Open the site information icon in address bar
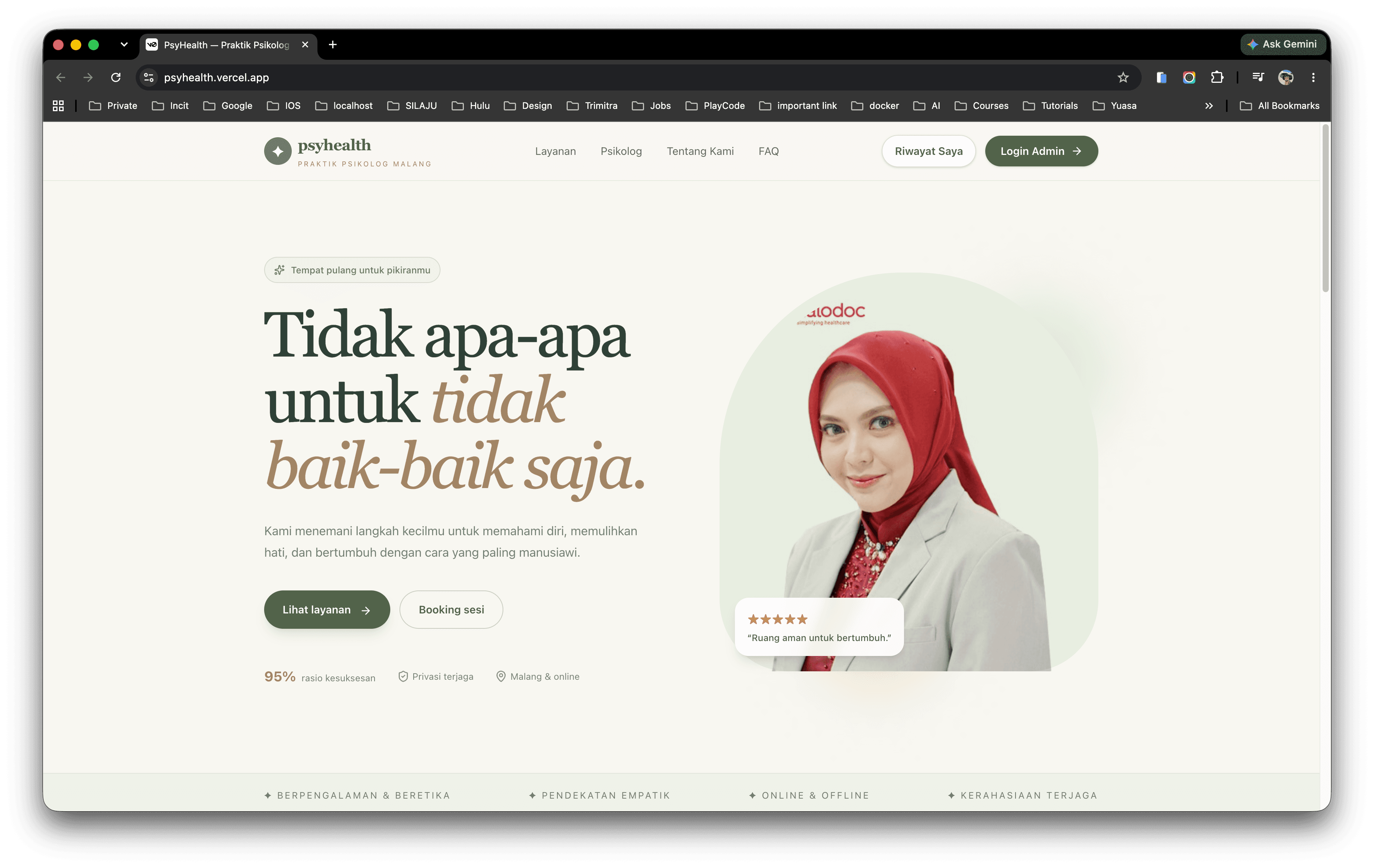Image resolution: width=1374 pixels, height=868 pixels. click(149, 77)
